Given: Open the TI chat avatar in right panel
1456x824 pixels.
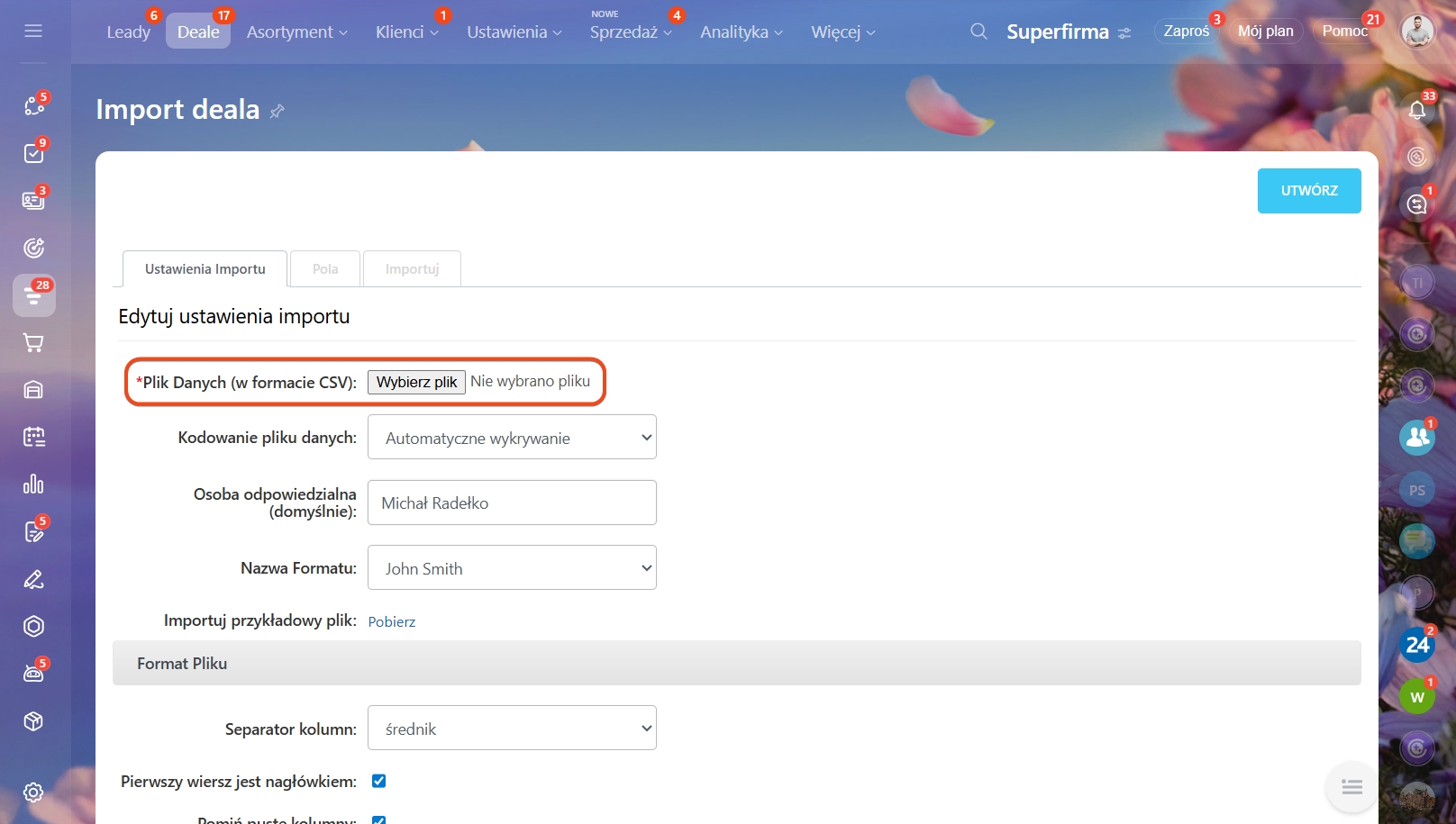Looking at the screenshot, I should (1417, 283).
